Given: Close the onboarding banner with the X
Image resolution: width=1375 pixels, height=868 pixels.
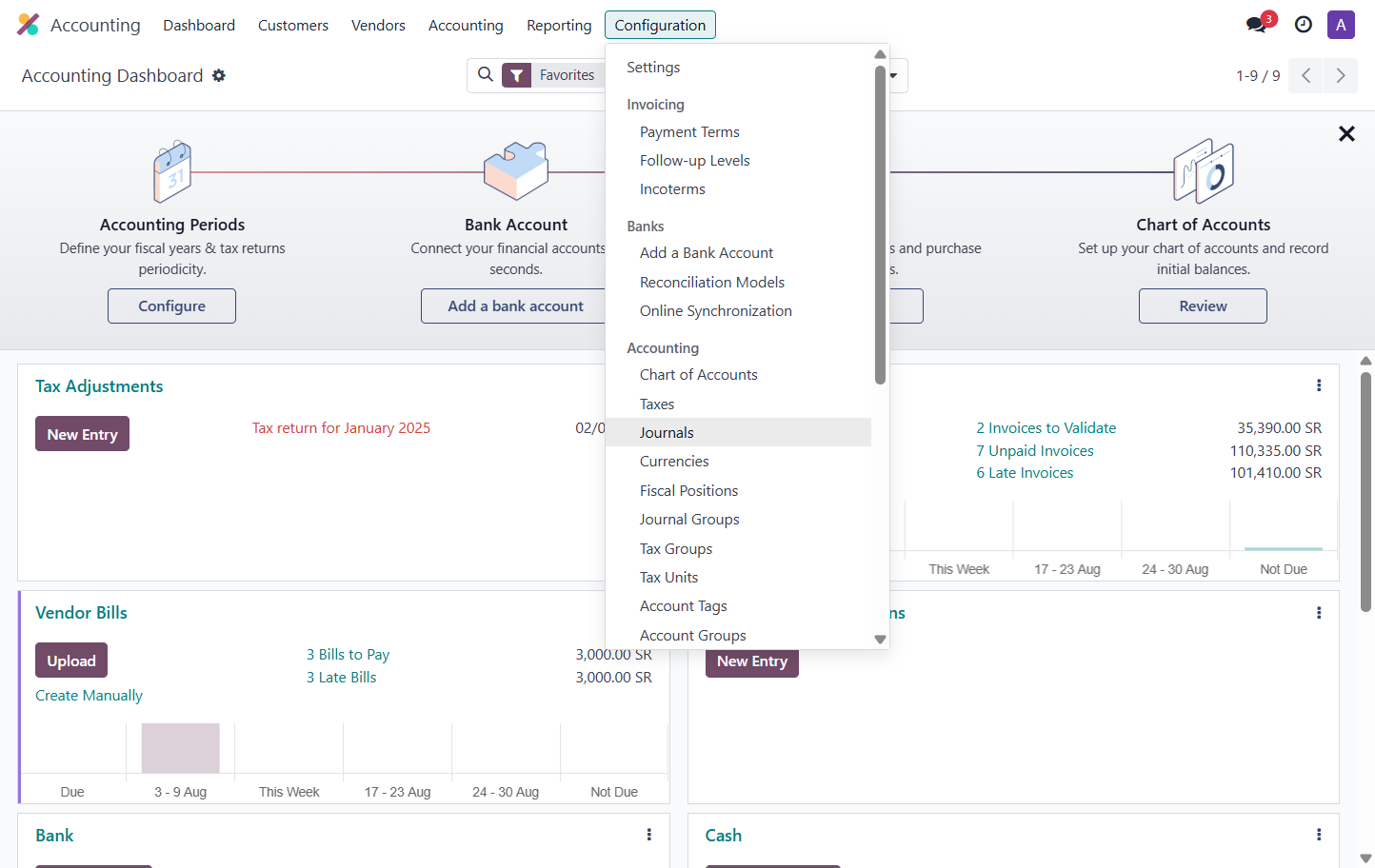Looking at the screenshot, I should [1346, 134].
